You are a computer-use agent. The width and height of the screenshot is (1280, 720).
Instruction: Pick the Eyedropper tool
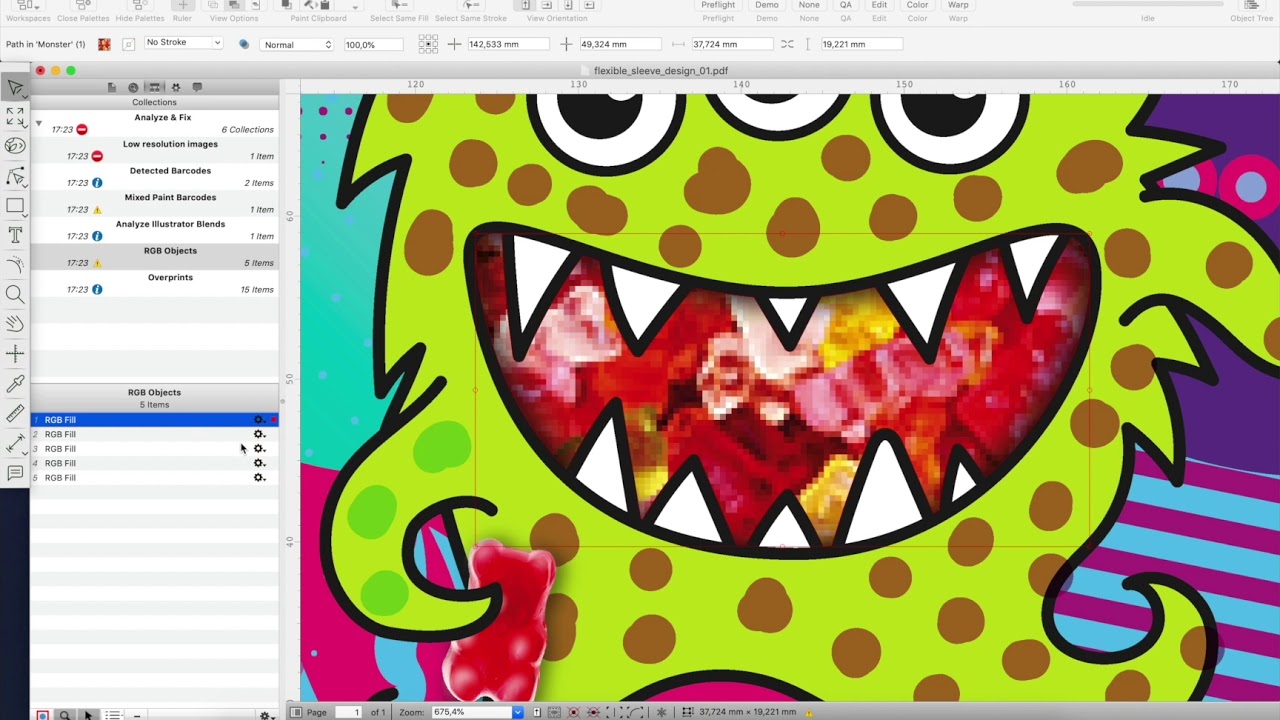point(15,383)
